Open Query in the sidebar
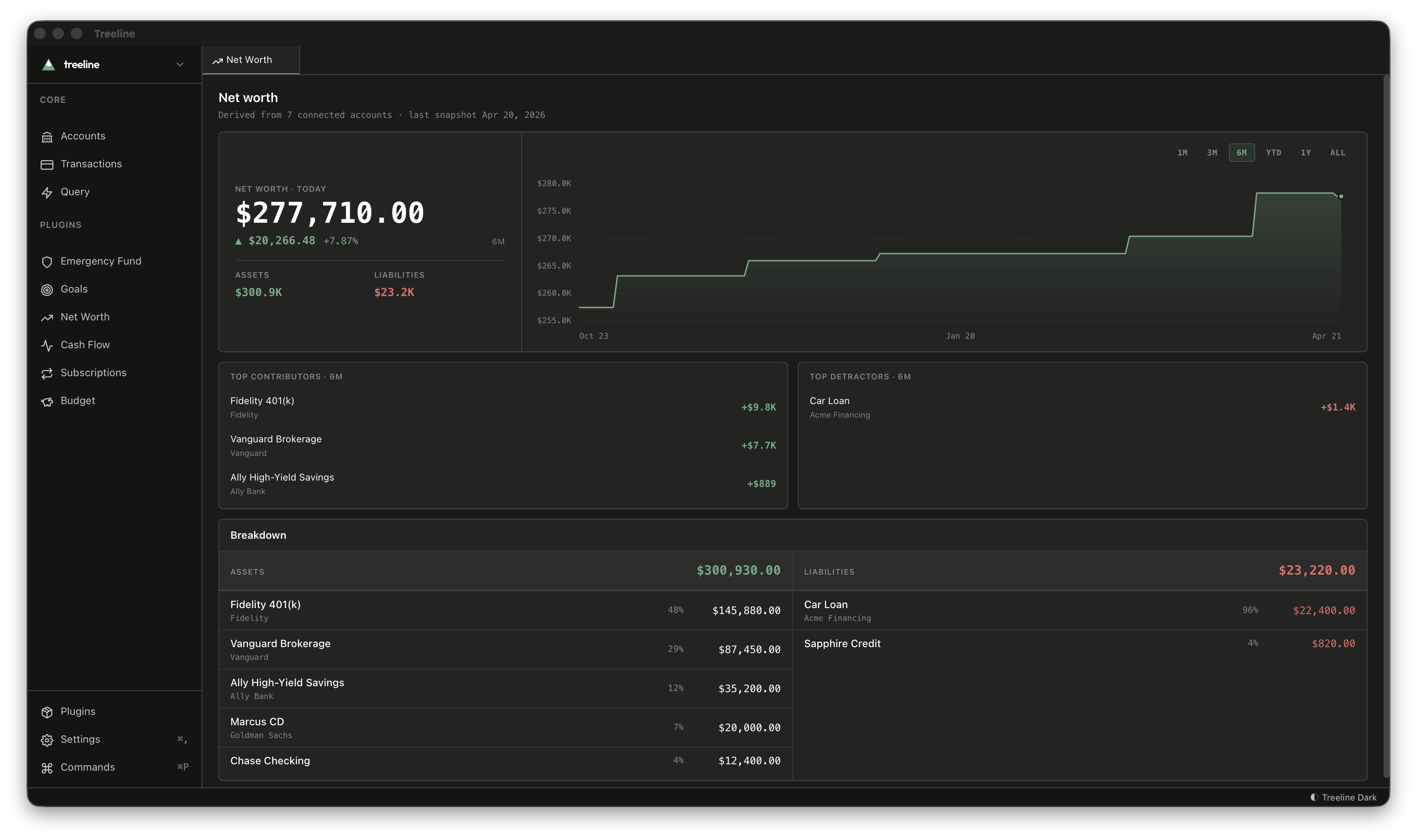This screenshot has height=840, width=1417. pyautogui.click(x=114, y=192)
